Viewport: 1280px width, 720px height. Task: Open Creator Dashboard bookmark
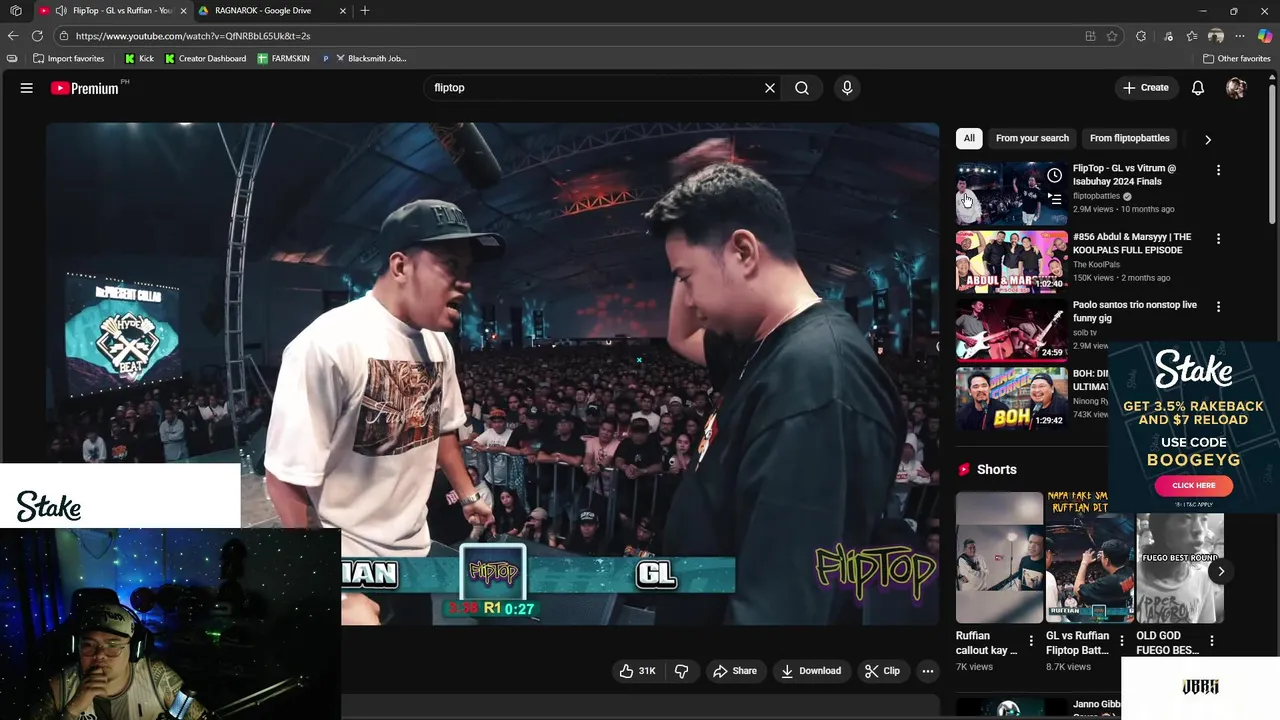tap(205, 59)
